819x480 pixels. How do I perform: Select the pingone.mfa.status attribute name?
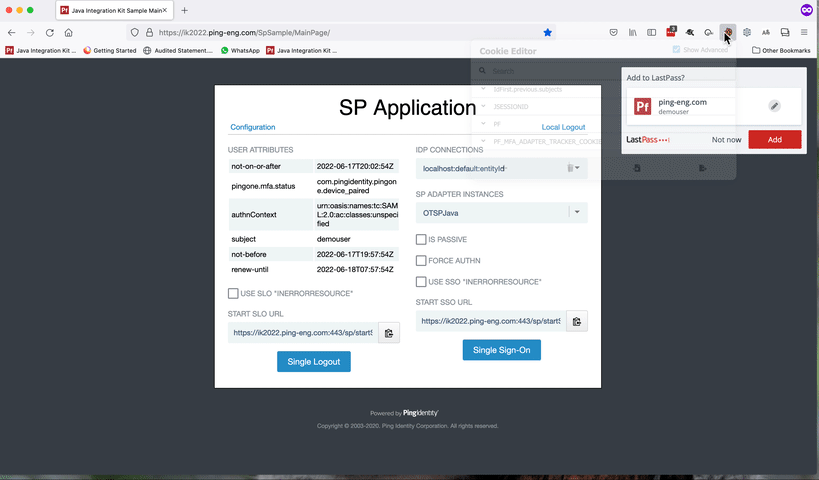(x=263, y=186)
